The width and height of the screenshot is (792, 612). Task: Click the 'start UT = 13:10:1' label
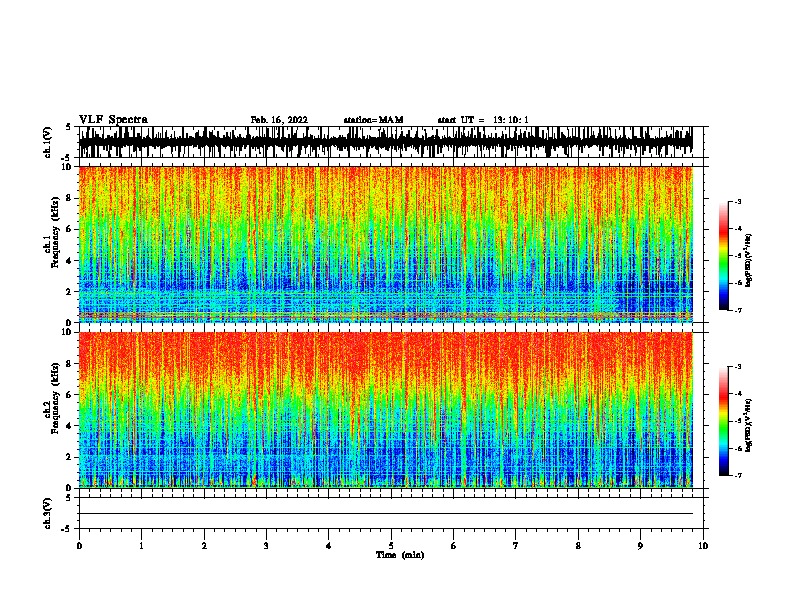pyautogui.click(x=483, y=120)
